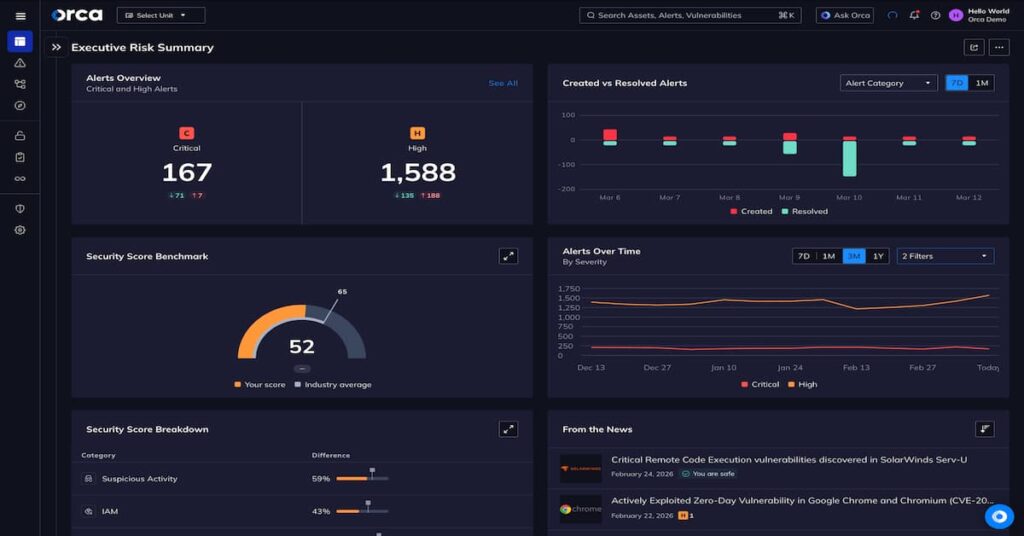
Task: Open the user avatar menu
Action: coord(955,15)
